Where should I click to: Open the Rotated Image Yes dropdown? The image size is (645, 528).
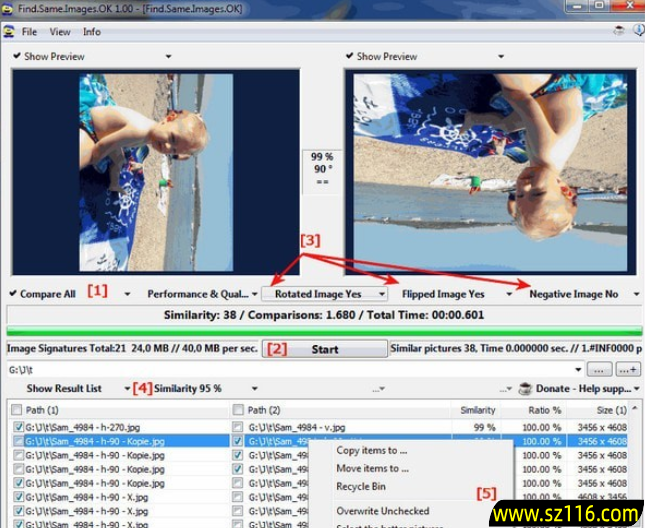pyautogui.click(x=325, y=295)
